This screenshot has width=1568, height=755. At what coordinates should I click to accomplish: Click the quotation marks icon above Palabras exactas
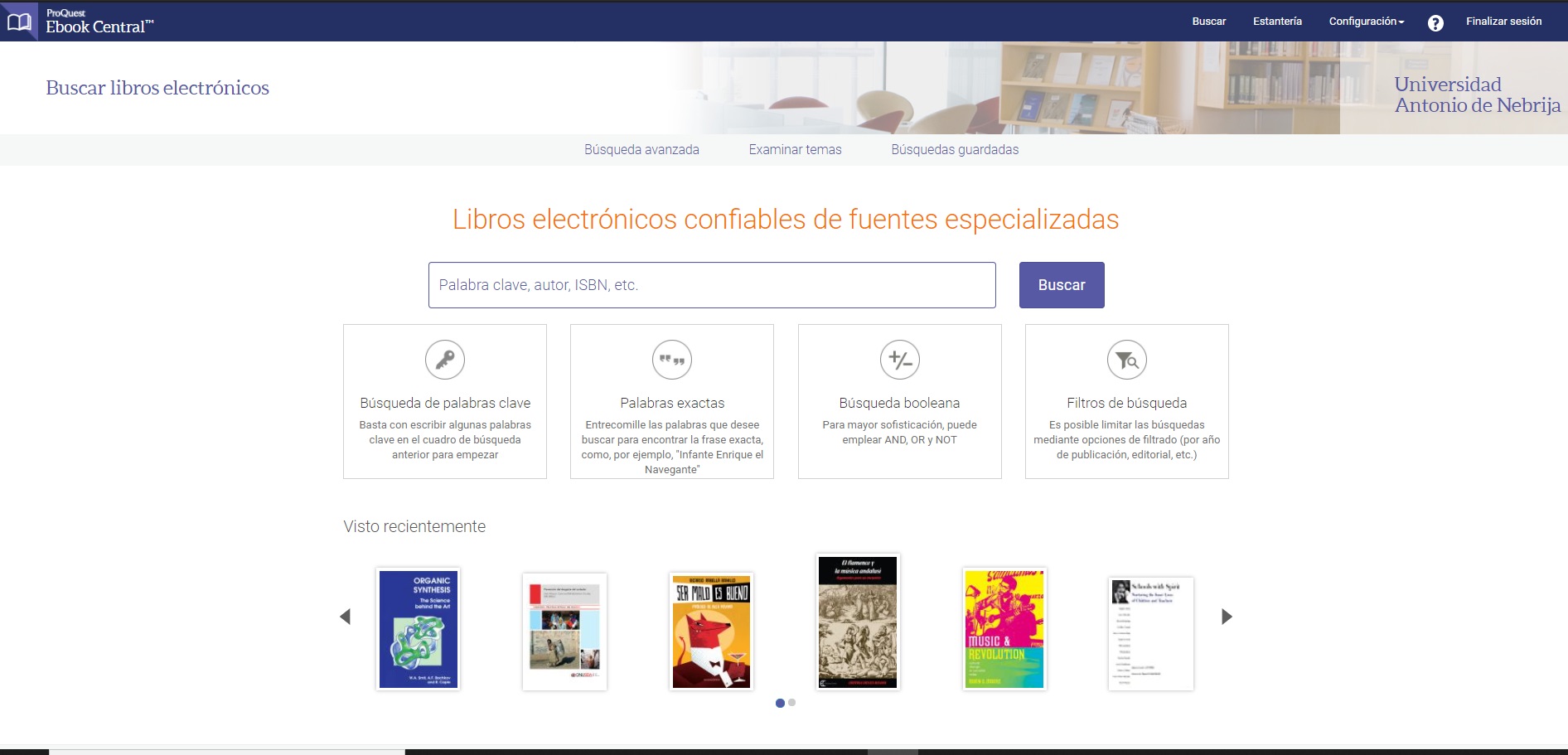pos(671,360)
